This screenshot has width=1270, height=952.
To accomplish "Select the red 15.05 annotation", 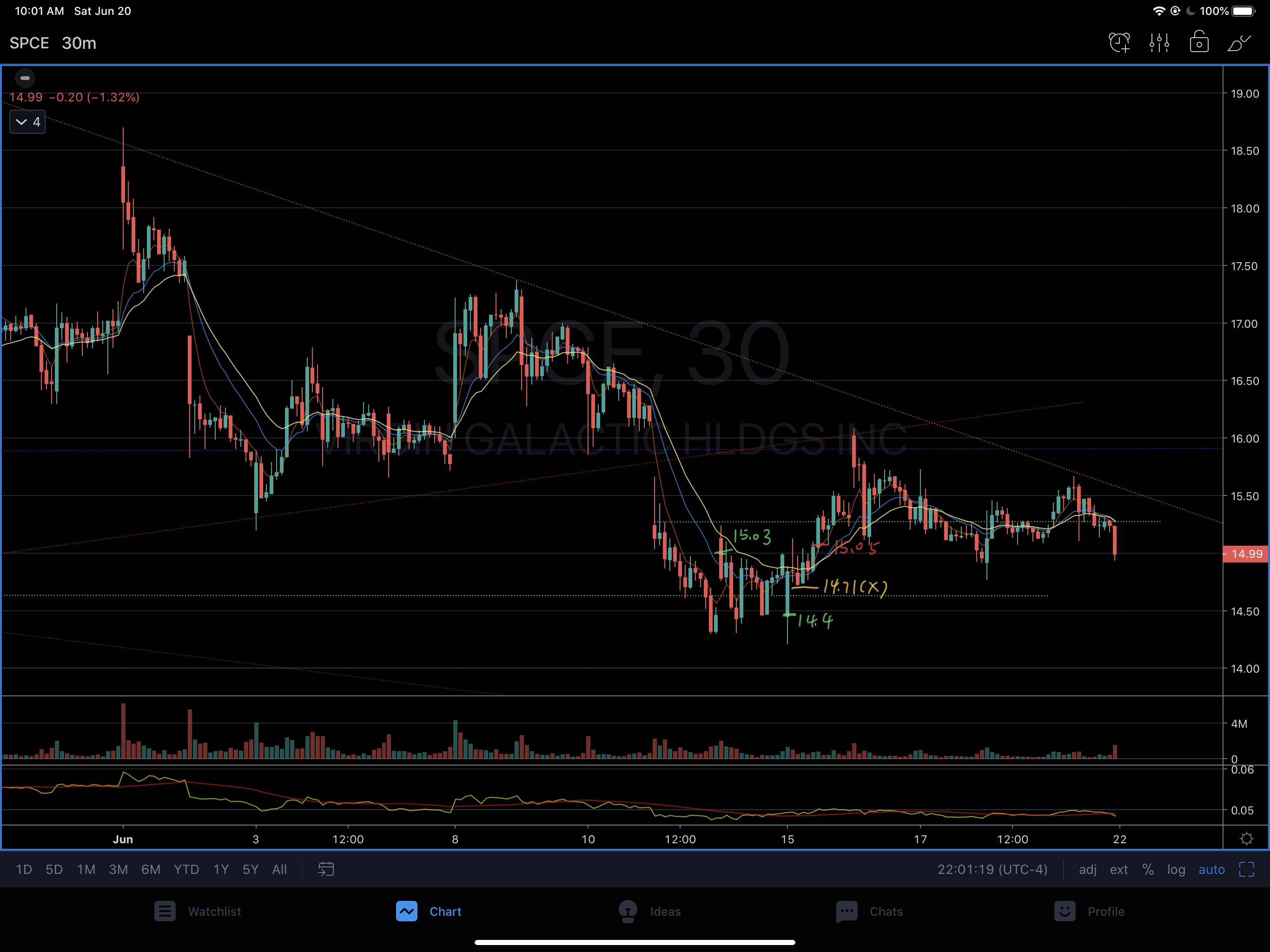I will pyautogui.click(x=855, y=547).
